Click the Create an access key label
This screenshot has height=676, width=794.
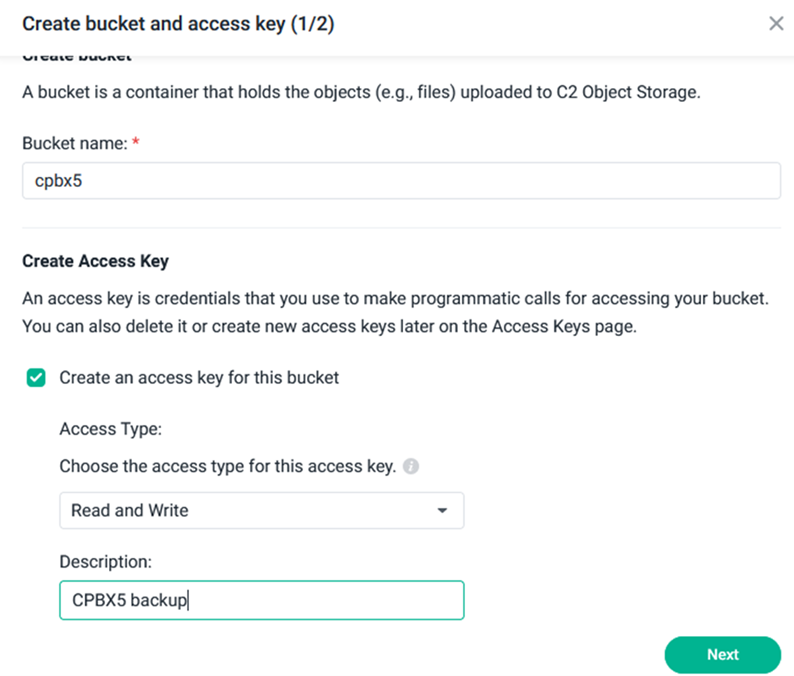pyautogui.click(x=199, y=378)
